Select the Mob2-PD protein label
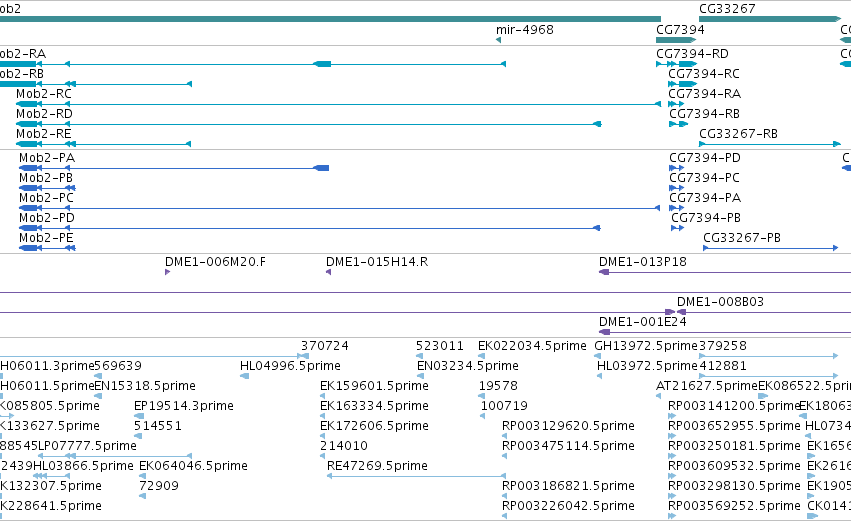851x521 pixels. tap(47, 218)
